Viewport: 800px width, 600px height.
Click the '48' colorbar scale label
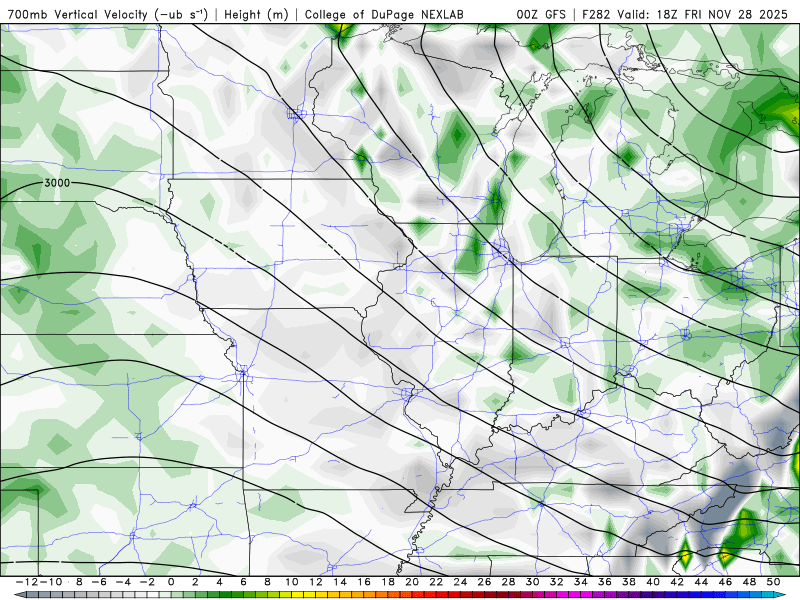[749, 582]
